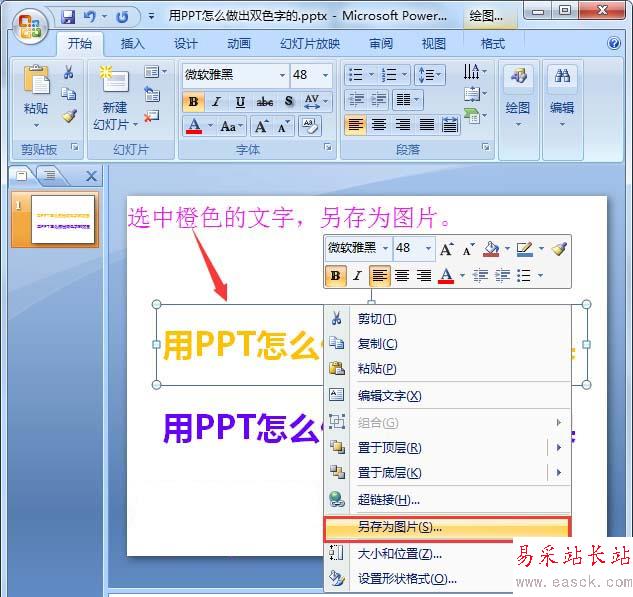
Task: Insert a new slide via 新建幻灯片 icon
Action: pos(115,80)
